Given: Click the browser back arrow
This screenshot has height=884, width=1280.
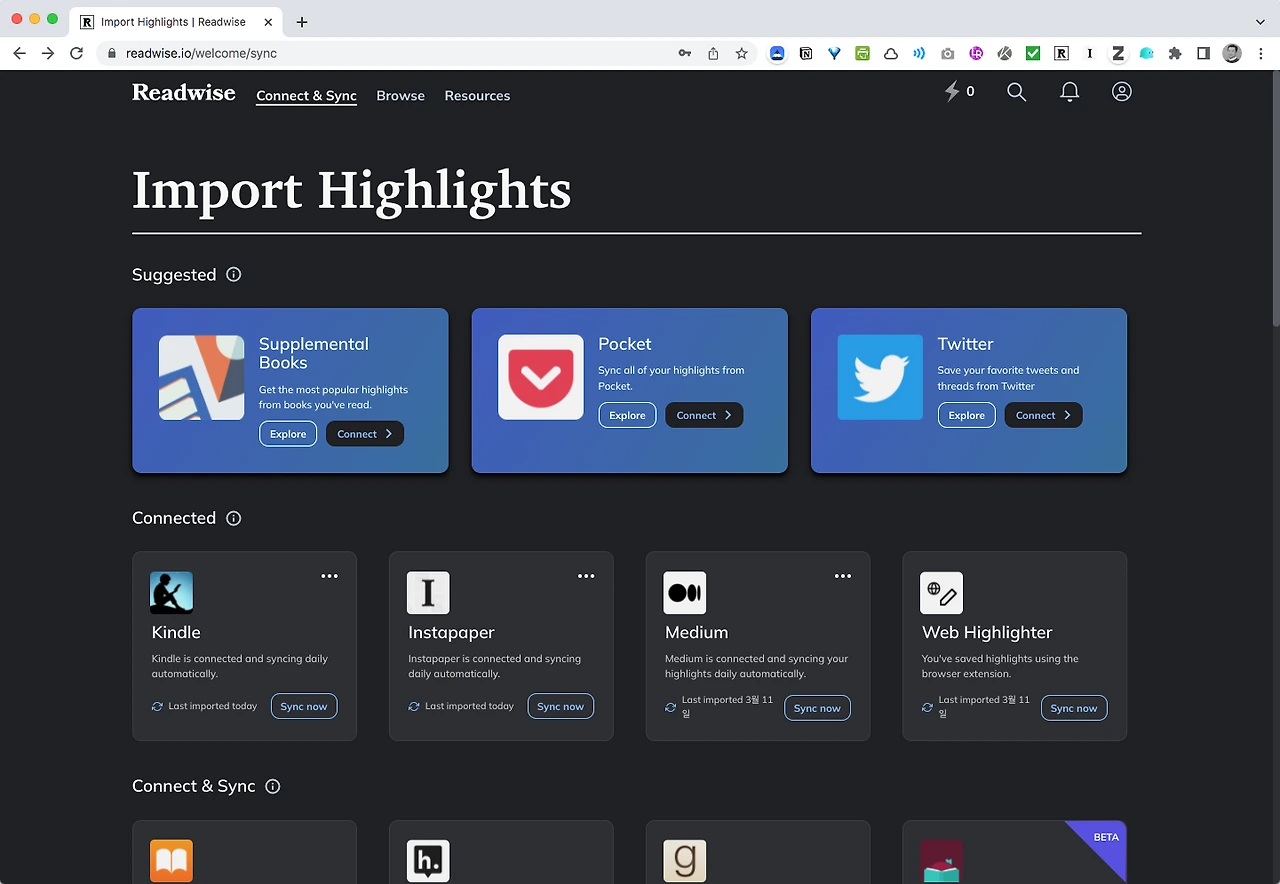Looking at the screenshot, I should pos(19,53).
